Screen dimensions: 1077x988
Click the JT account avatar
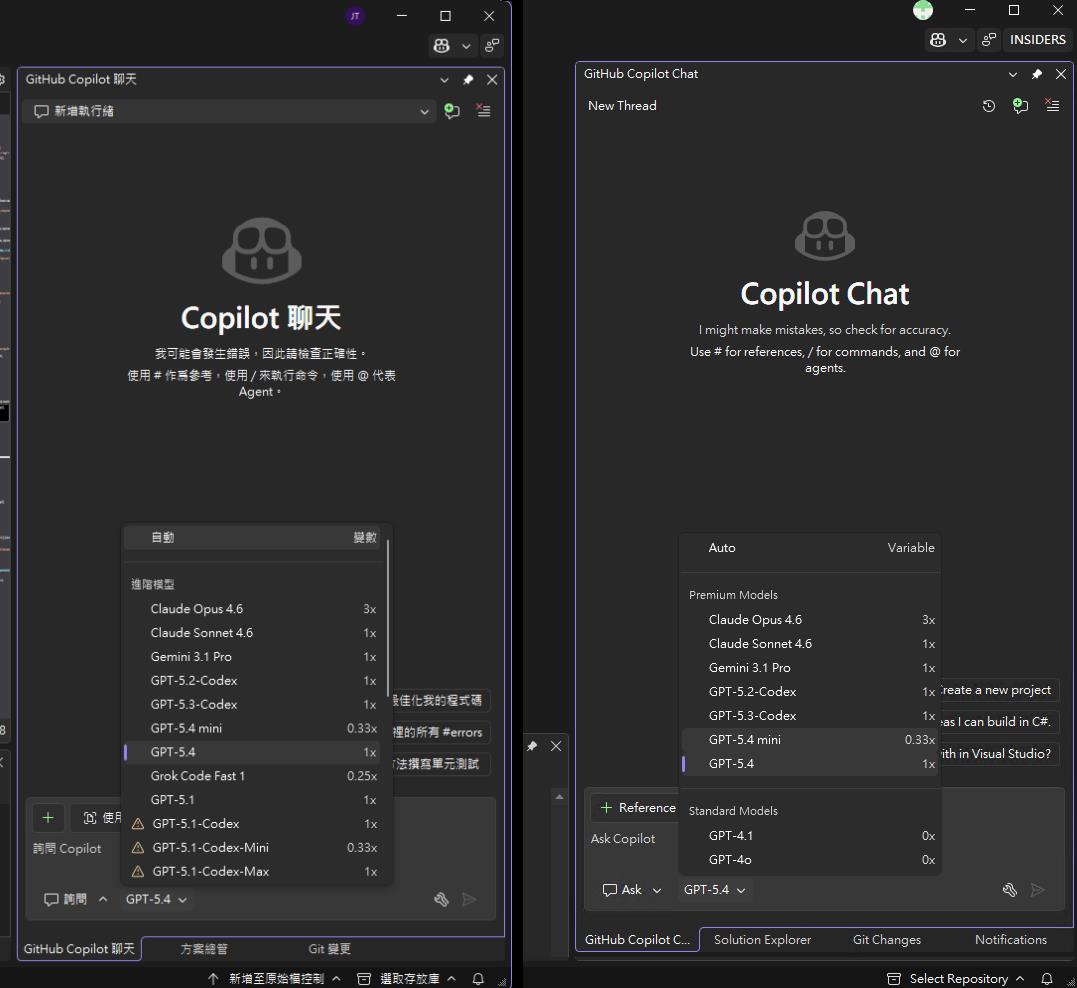[x=354, y=16]
